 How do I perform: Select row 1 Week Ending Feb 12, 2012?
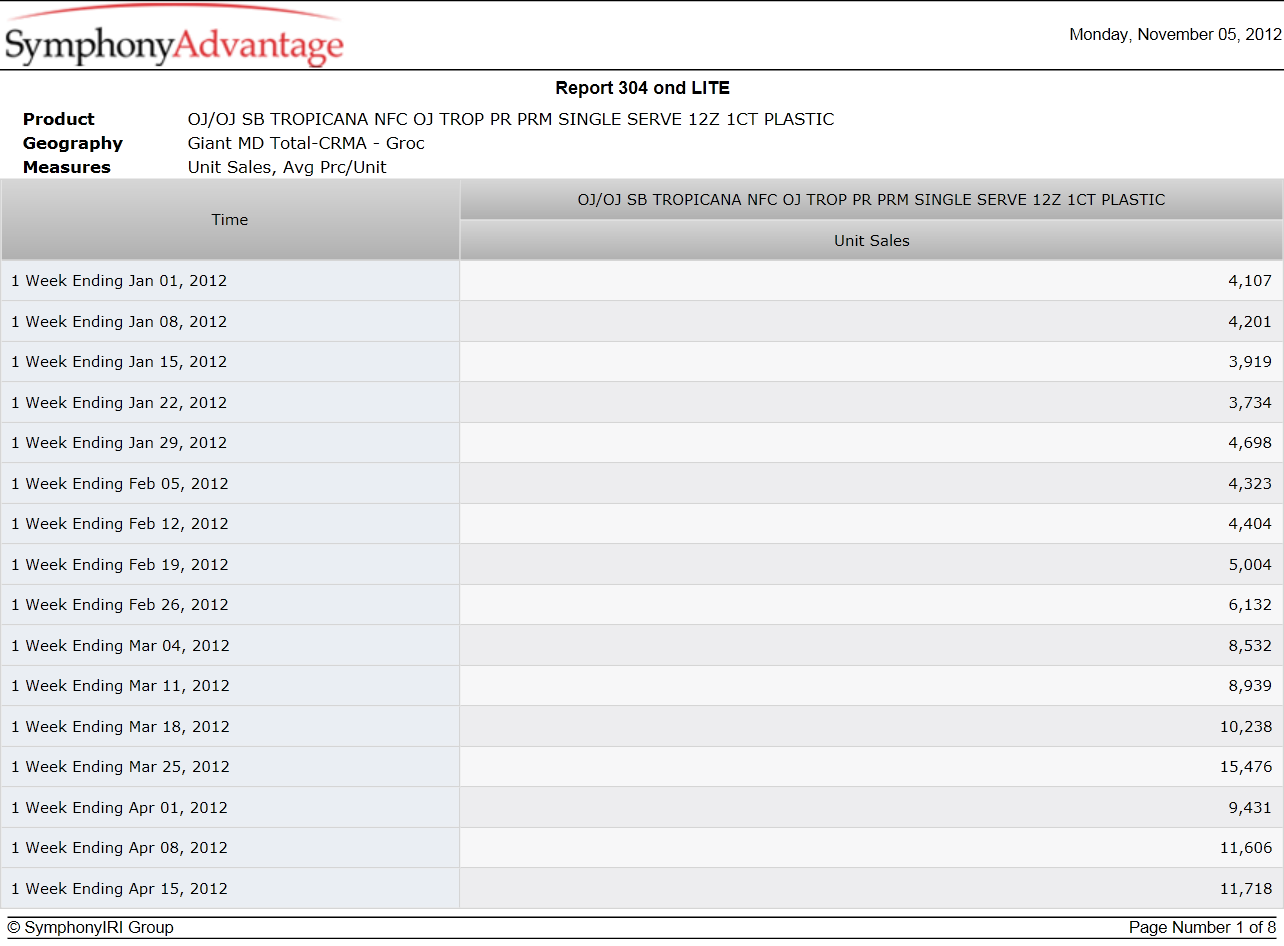pos(642,524)
